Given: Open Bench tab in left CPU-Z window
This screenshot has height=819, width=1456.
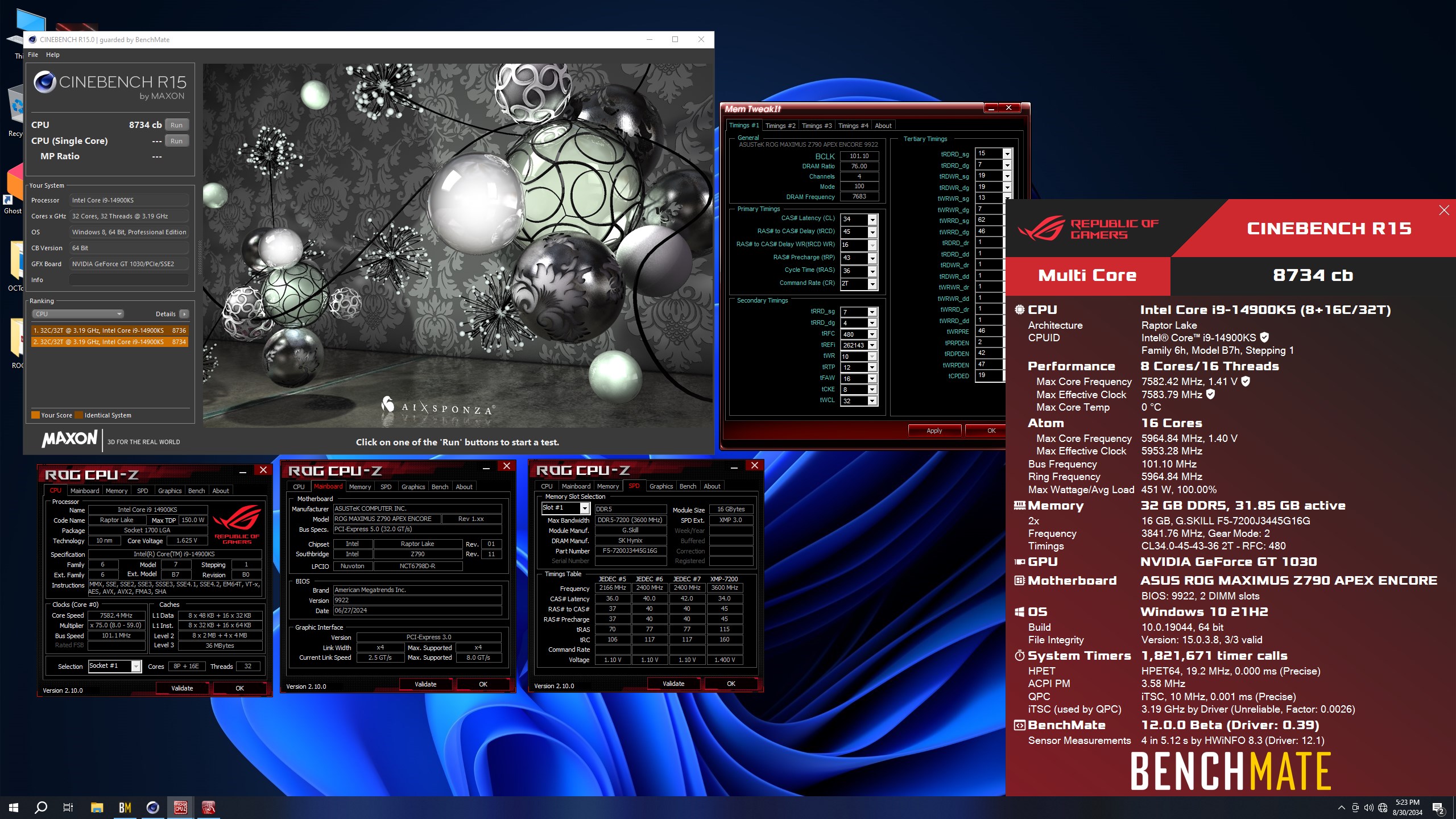Looking at the screenshot, I should click(196, 491).
